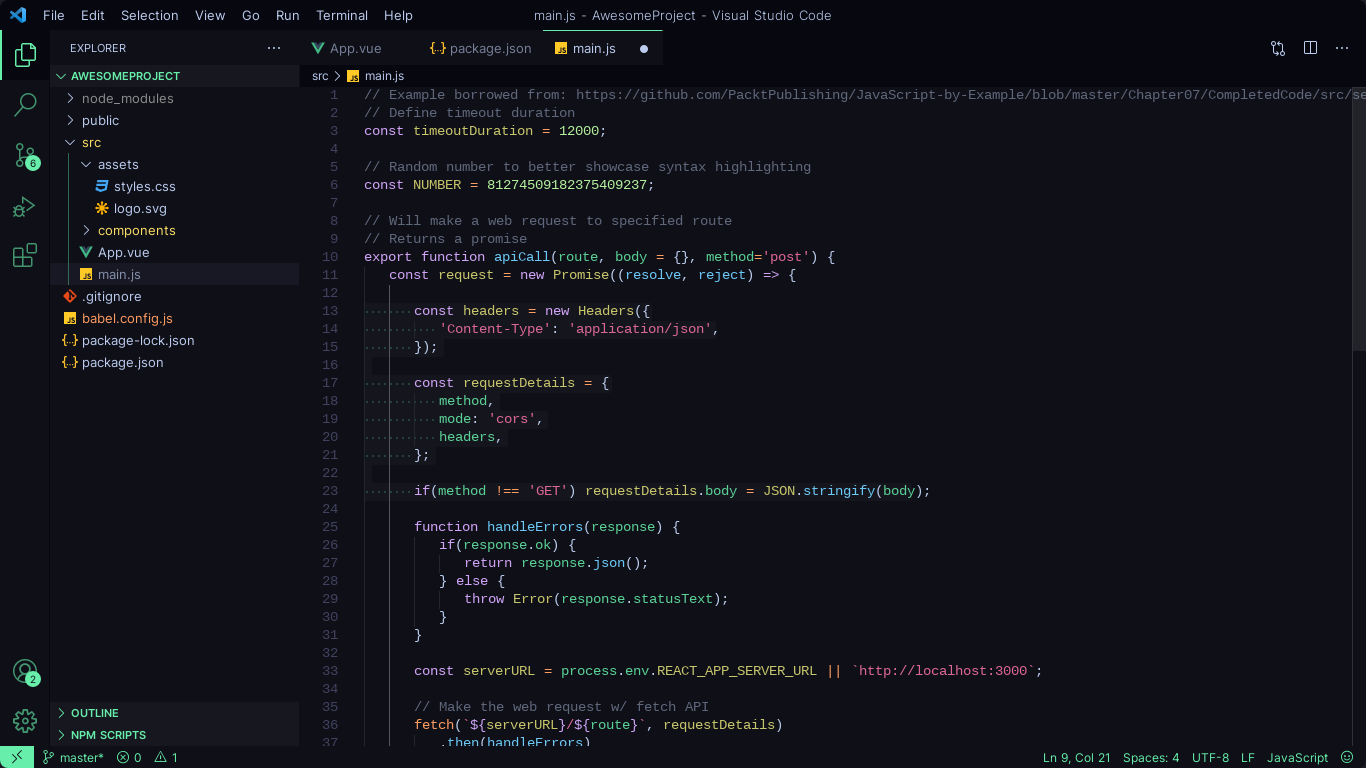Open Explorer more actions ellipsis

(274, 48)
